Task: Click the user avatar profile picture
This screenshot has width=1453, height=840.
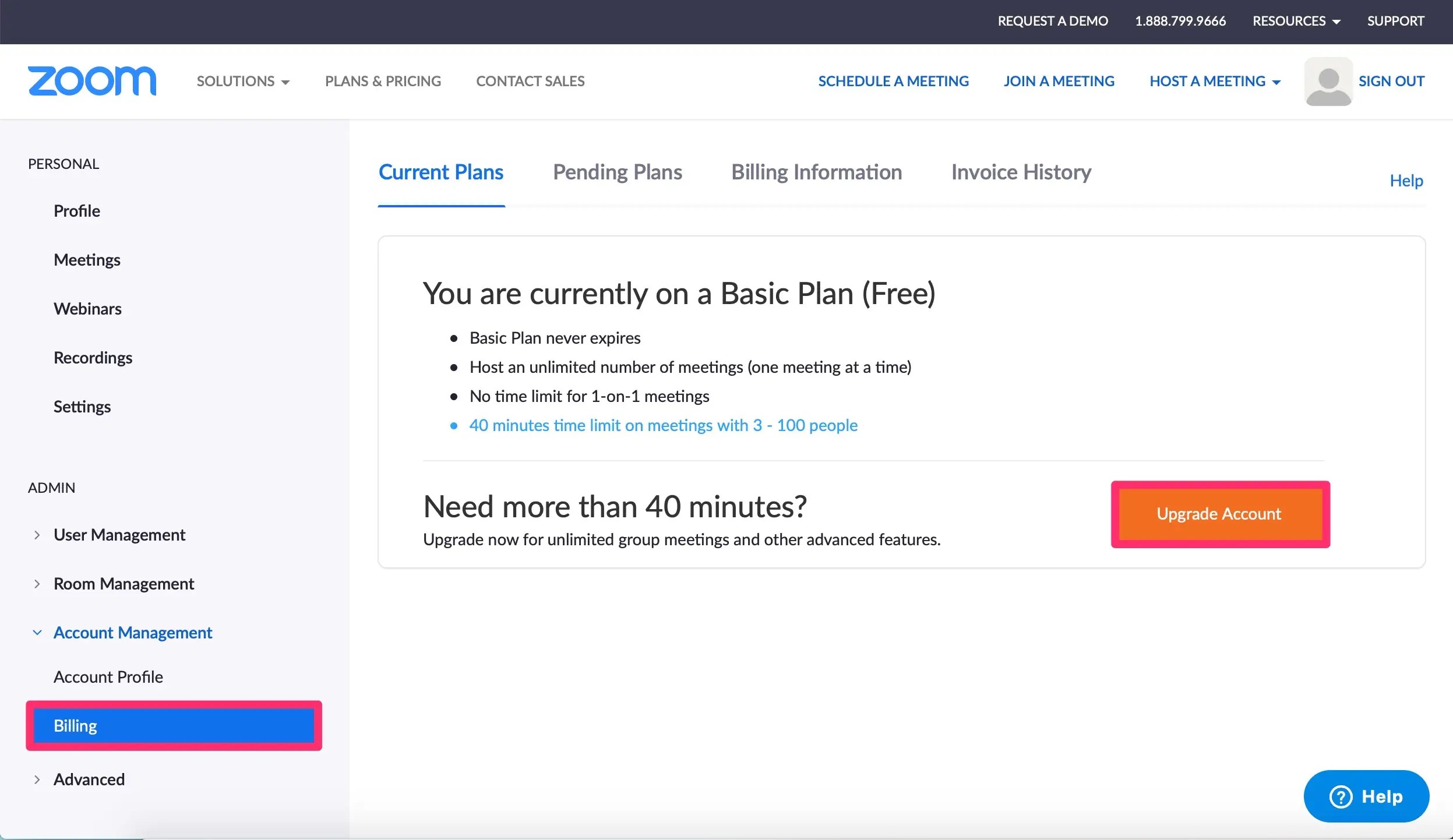Action: coord(1328,82)
